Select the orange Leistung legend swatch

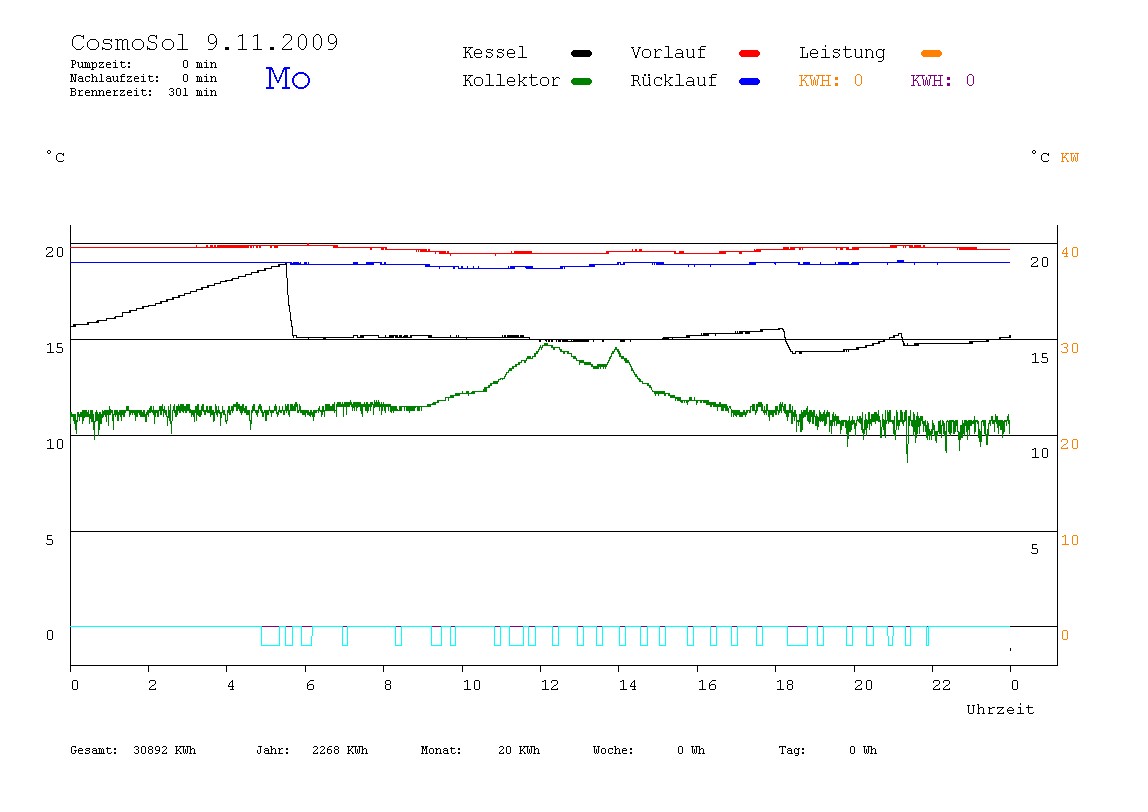pyautogui.click(x=931, y=53)
